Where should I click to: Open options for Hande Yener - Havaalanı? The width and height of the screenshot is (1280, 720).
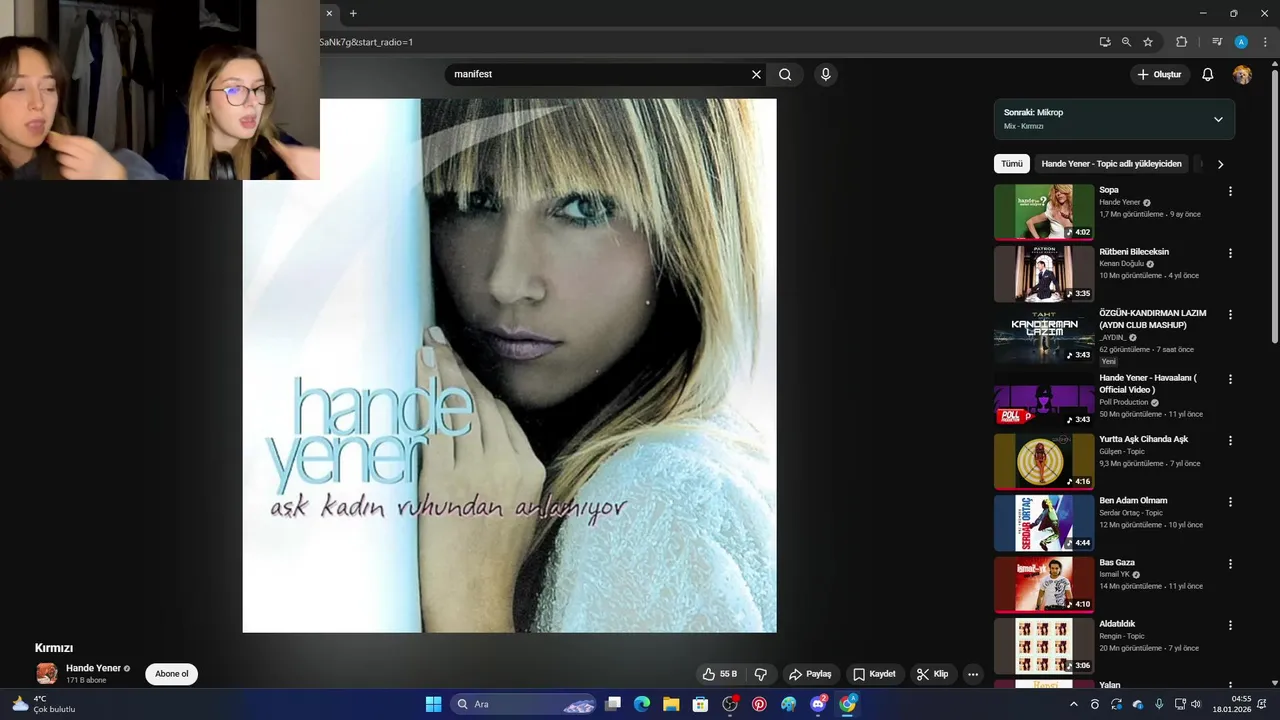(x=1230, y=379)
